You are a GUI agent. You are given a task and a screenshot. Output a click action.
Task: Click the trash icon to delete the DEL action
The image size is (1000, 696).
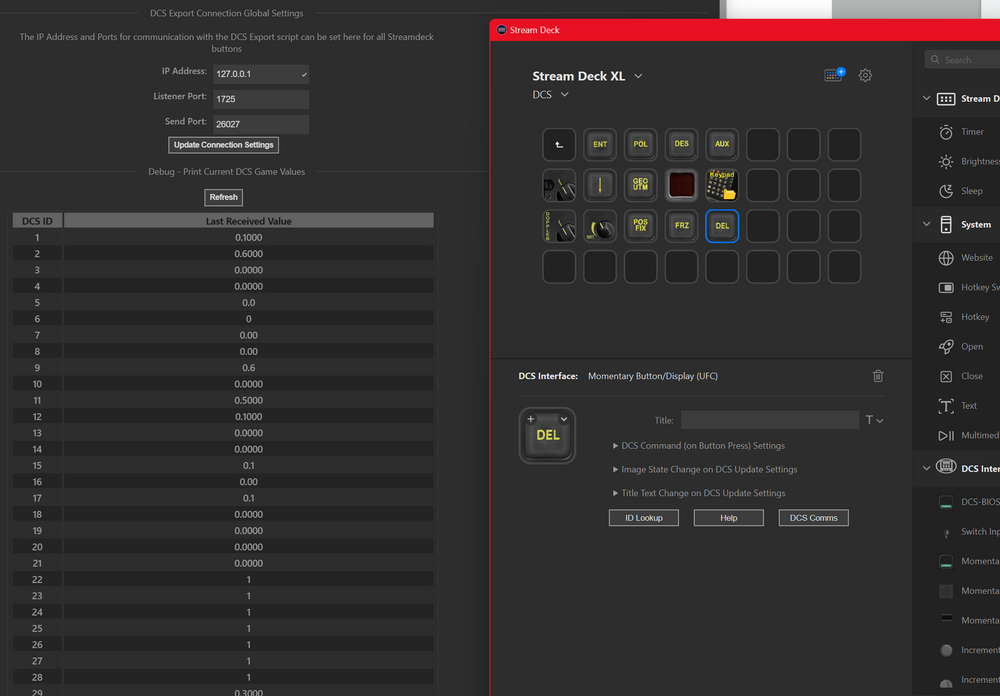(877, 376)
